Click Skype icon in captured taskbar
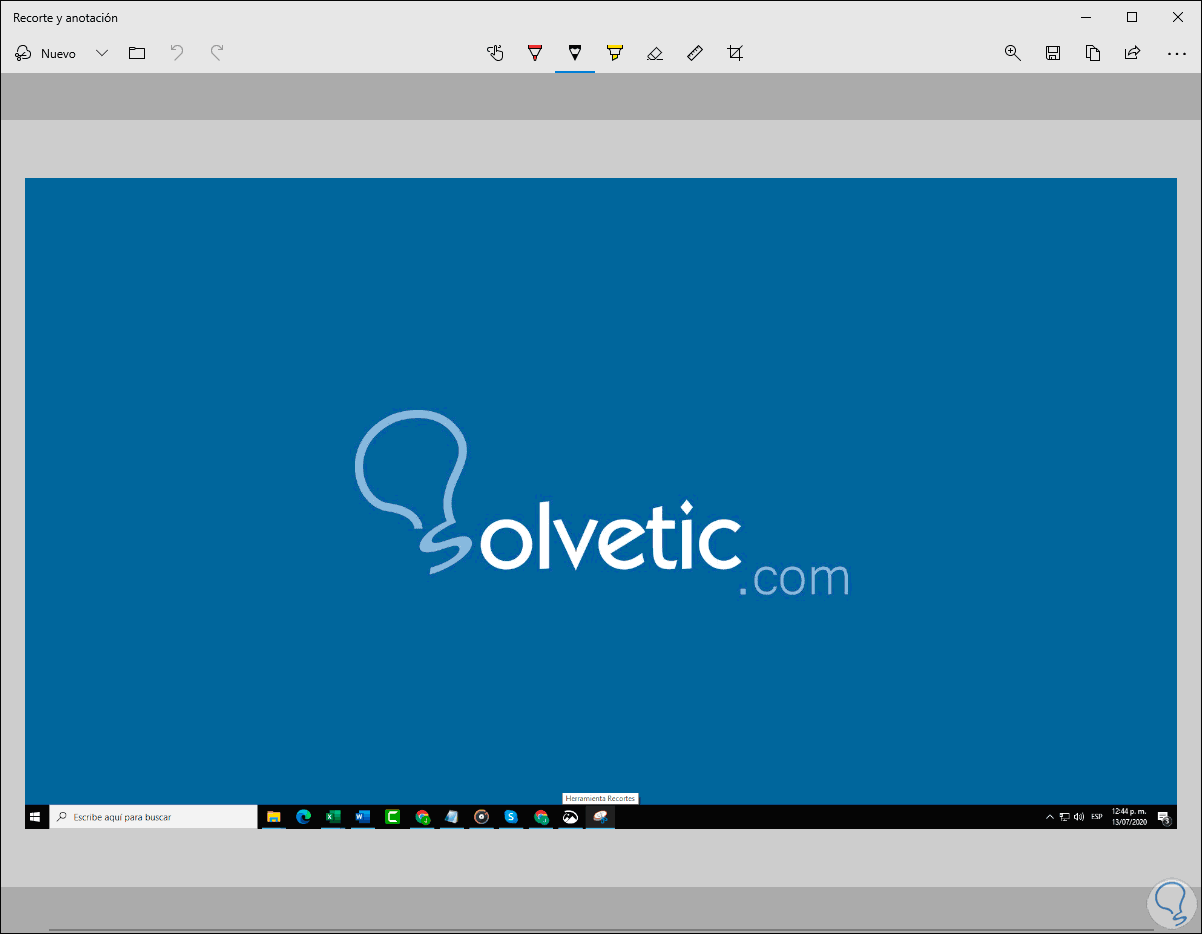 [511, 817]
